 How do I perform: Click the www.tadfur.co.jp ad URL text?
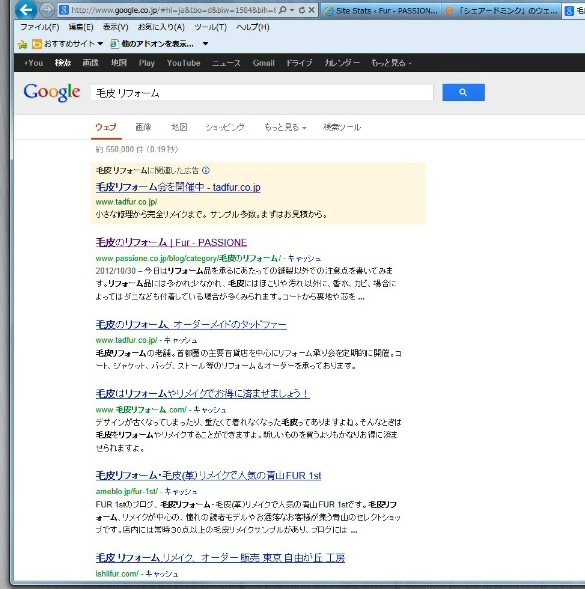click(126, 202)
